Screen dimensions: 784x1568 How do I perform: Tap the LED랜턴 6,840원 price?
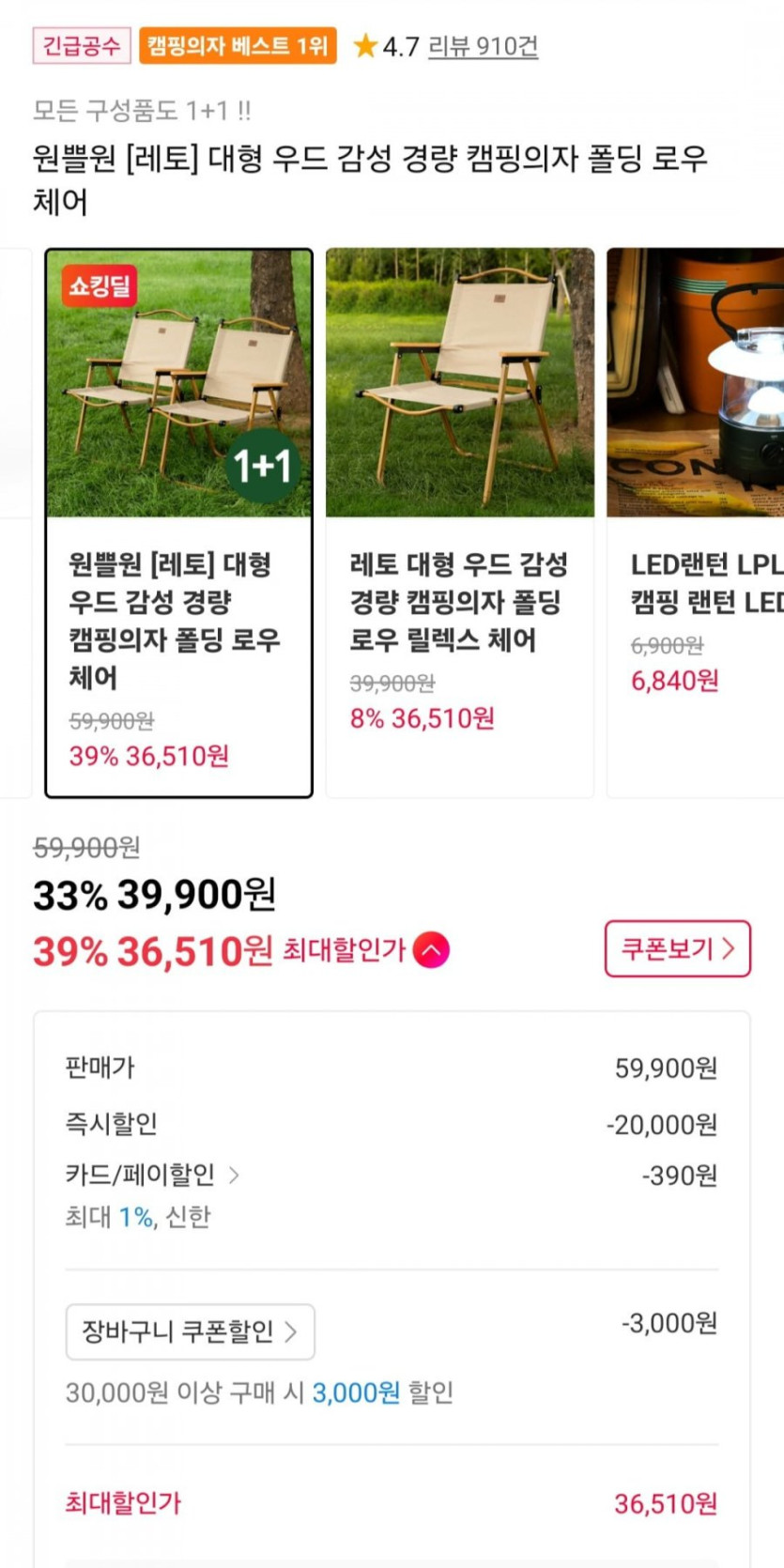674,681
